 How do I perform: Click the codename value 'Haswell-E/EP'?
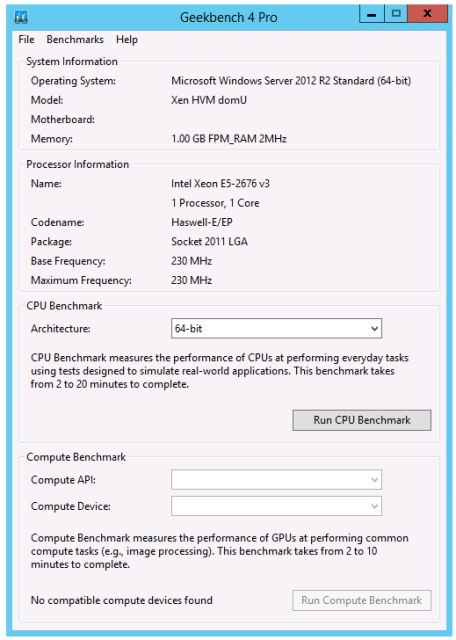point(202,222)
